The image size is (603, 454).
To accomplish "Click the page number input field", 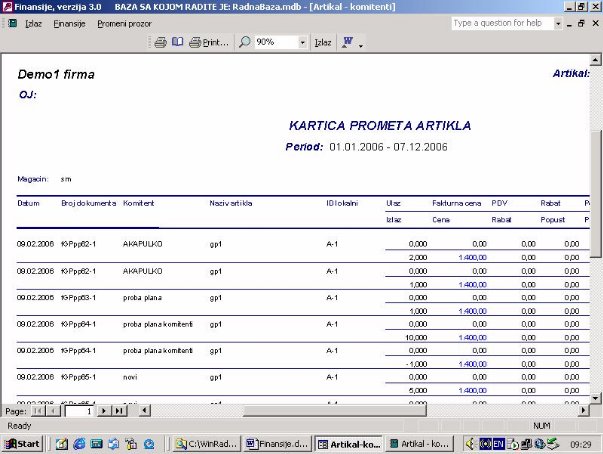I will tap(78, 411).
